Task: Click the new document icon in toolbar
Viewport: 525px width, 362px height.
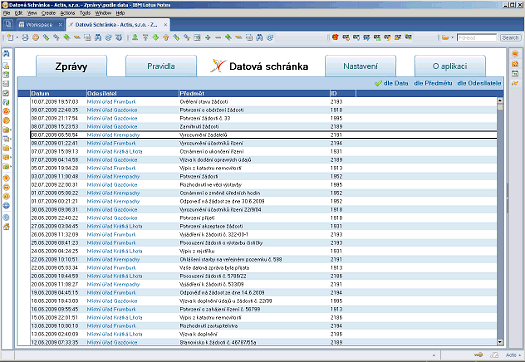Action: click(x=10, y=38)
